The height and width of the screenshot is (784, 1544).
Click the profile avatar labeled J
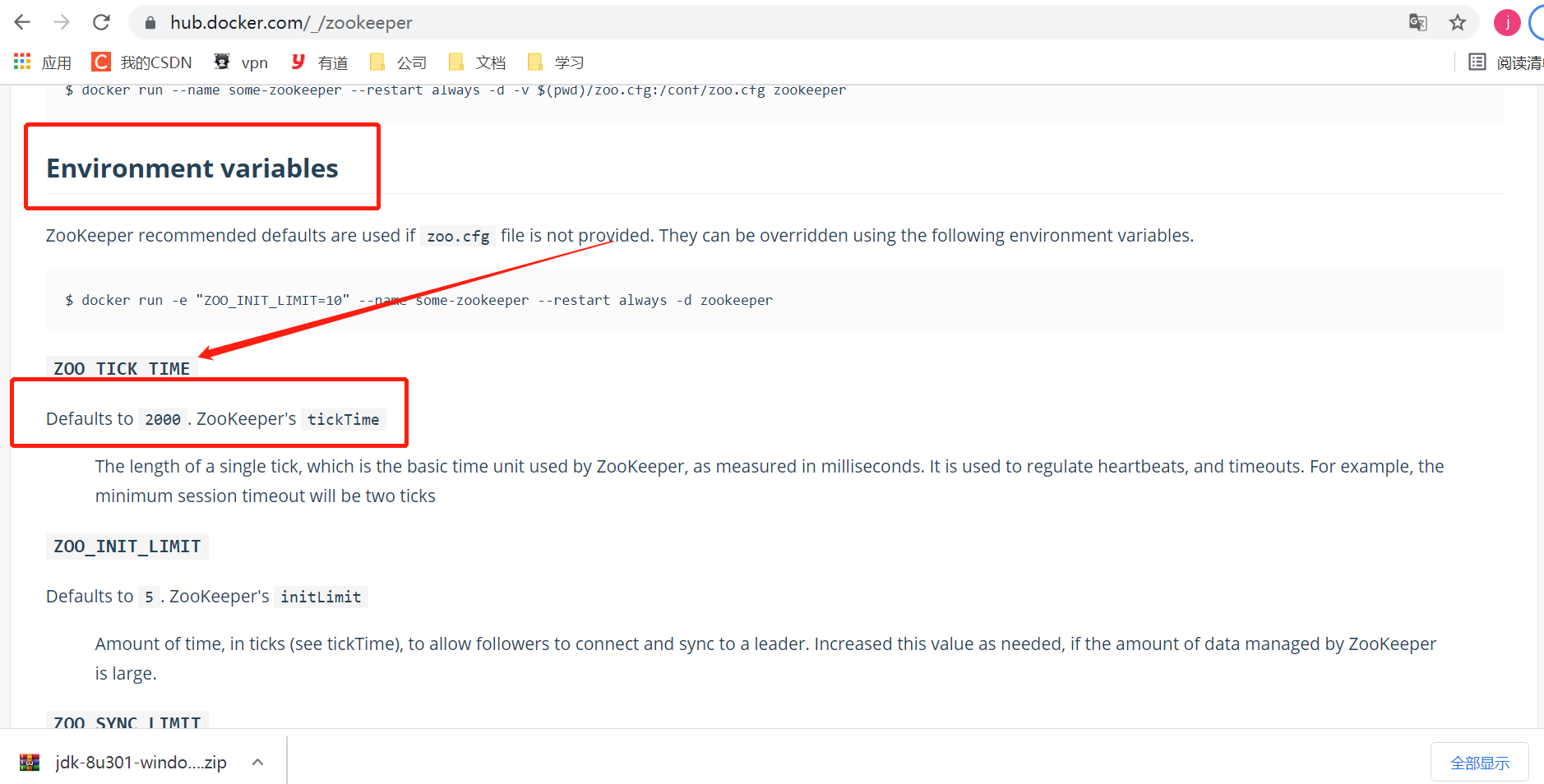(x=1507, y=22)
